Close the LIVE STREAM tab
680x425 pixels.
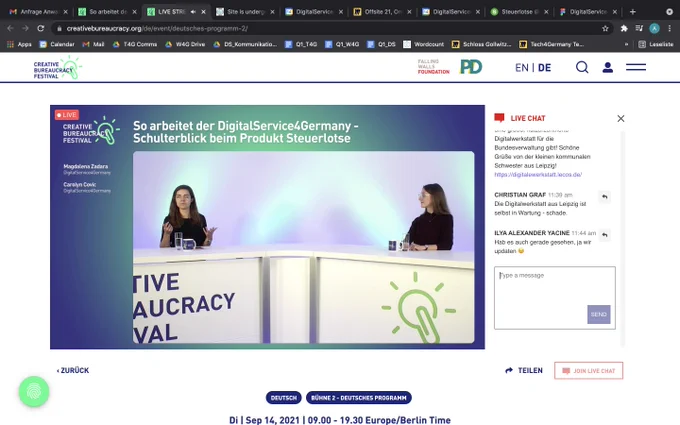click(x=203, y=12)
